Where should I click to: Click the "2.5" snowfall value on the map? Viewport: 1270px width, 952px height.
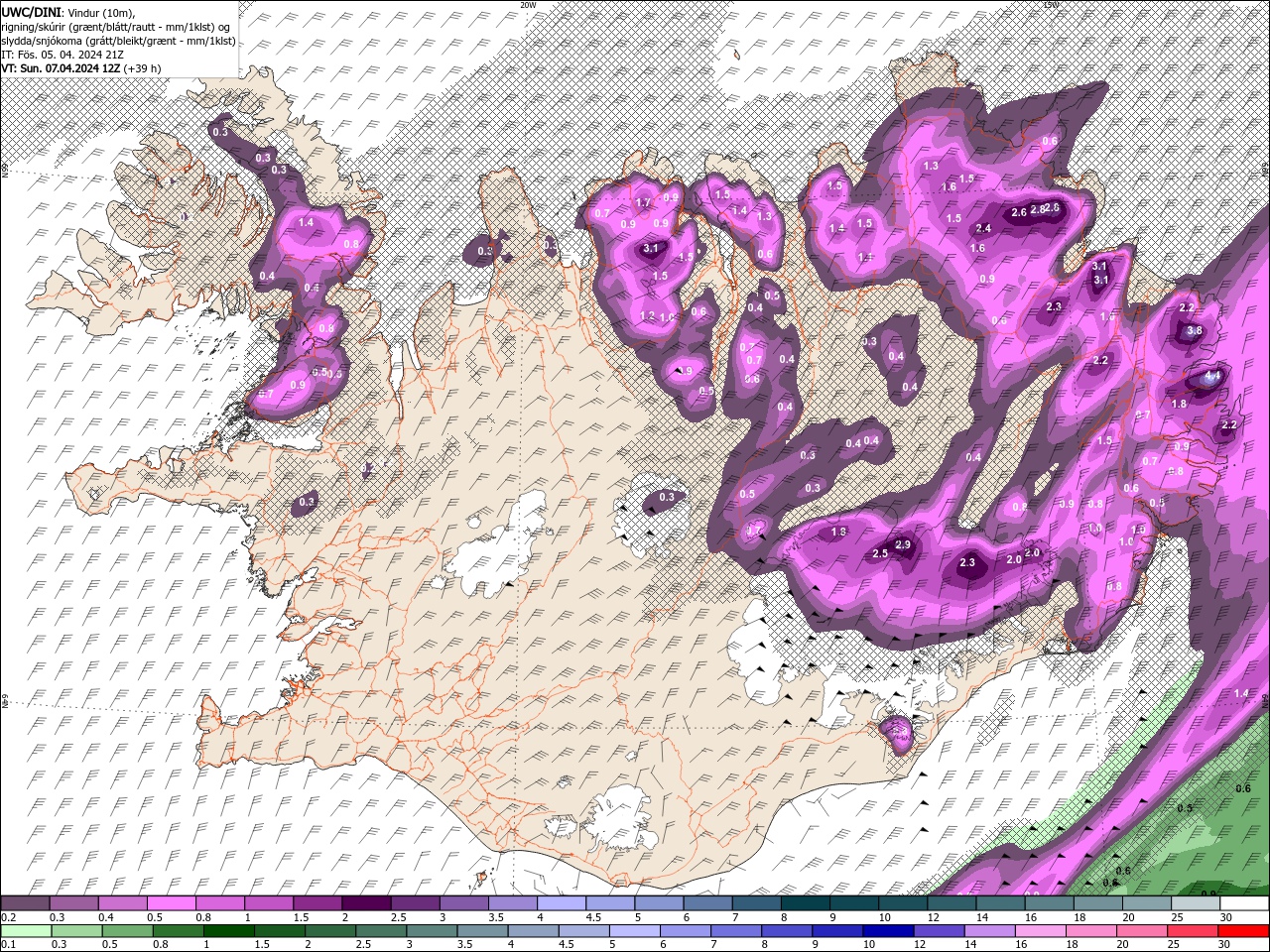(x=880, y=553)
